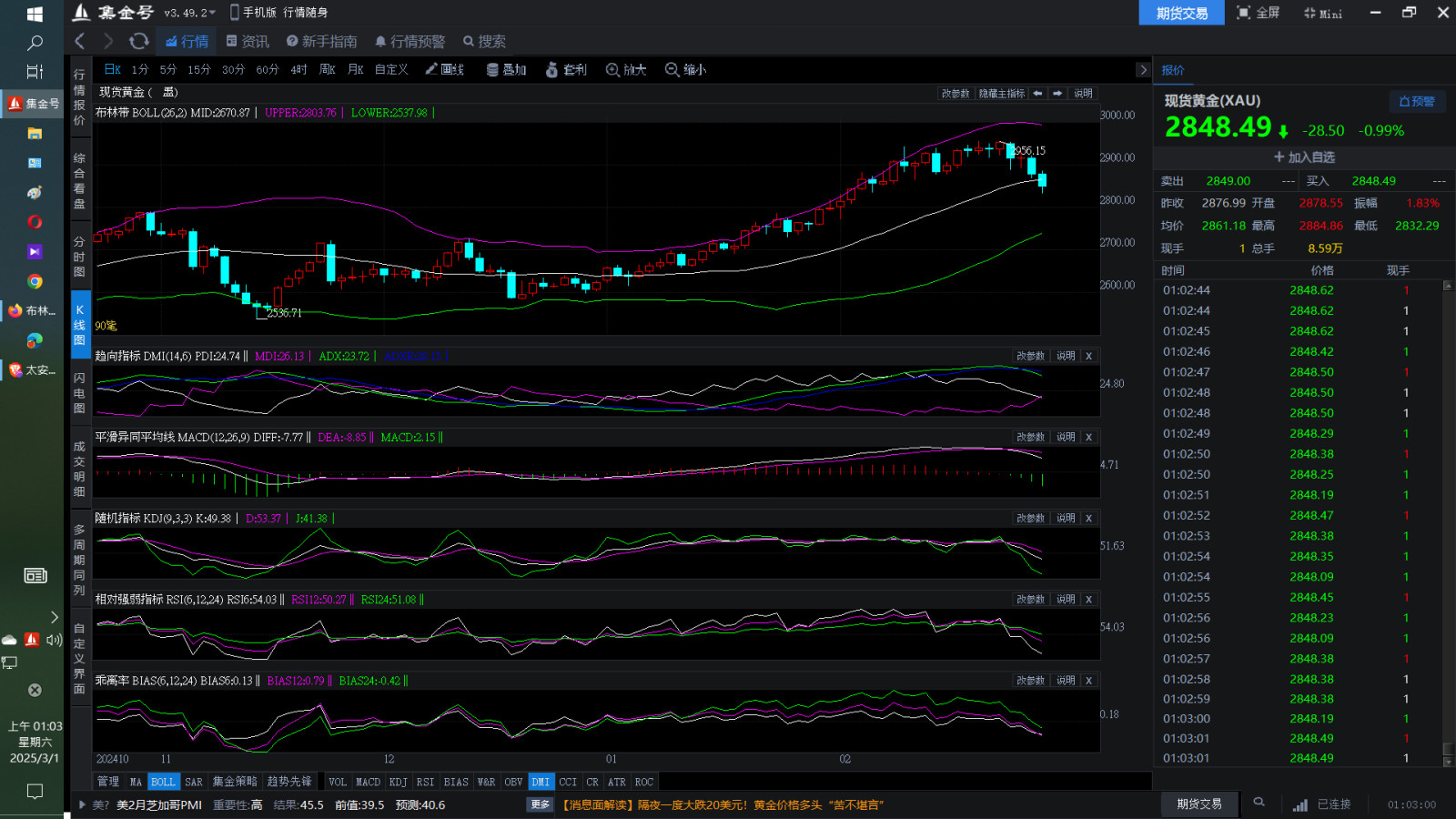Switch to the 60分 timeframe tab
Image resolution: width=1456 pixels, height=819 pixels.
coord(267,70)
